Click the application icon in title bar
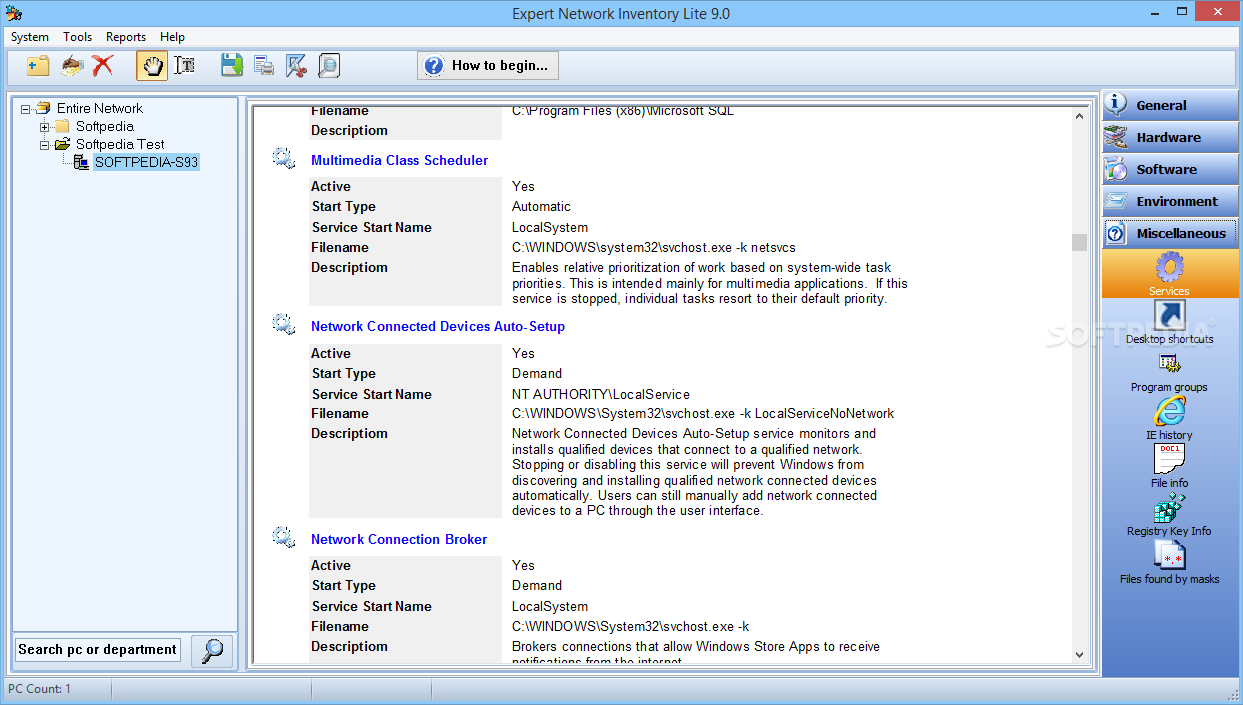 13,13
